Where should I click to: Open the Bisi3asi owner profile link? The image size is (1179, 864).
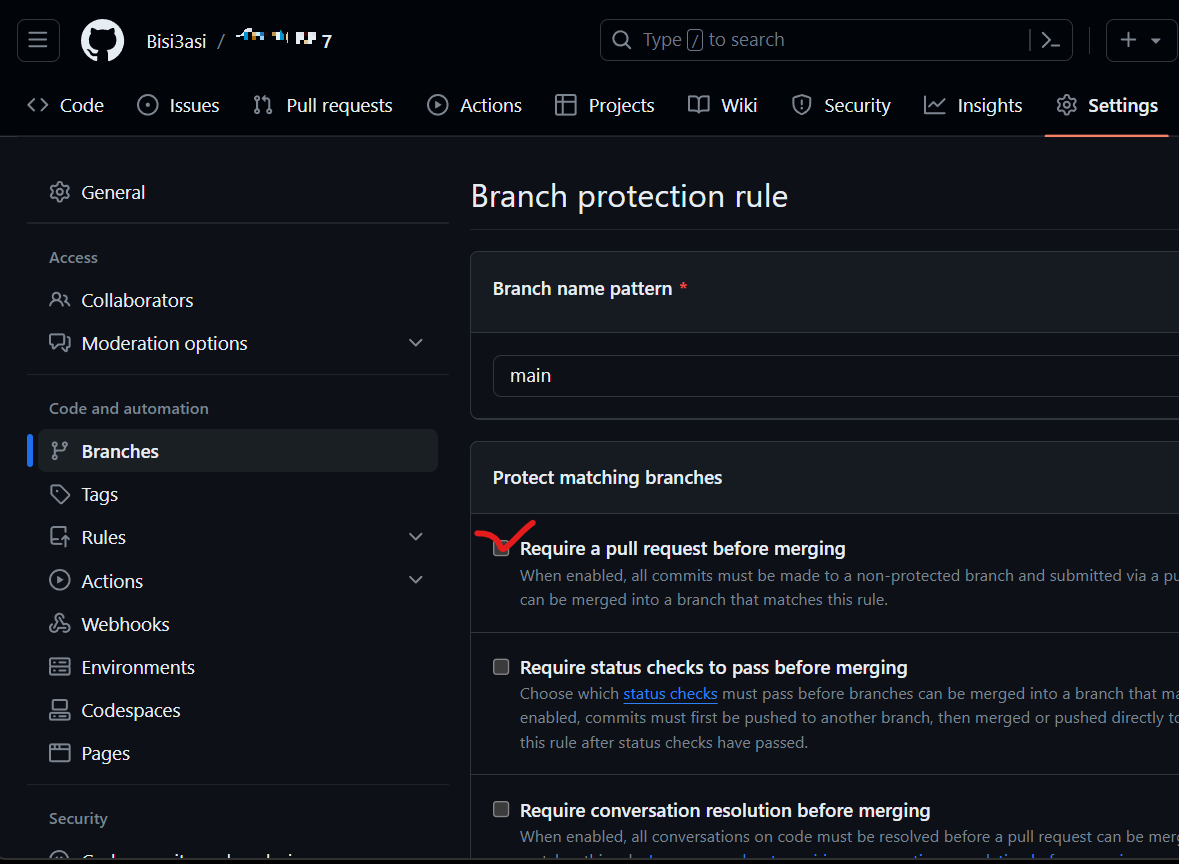(x=176, y=41)
